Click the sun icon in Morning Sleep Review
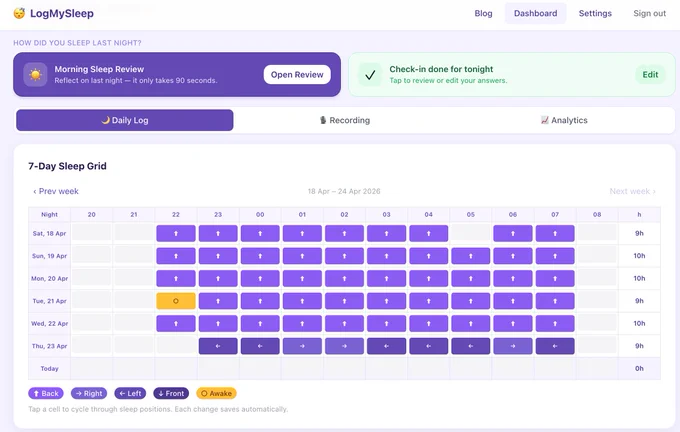The width and height of the screenshot is (680, 432). pos(35,75)
